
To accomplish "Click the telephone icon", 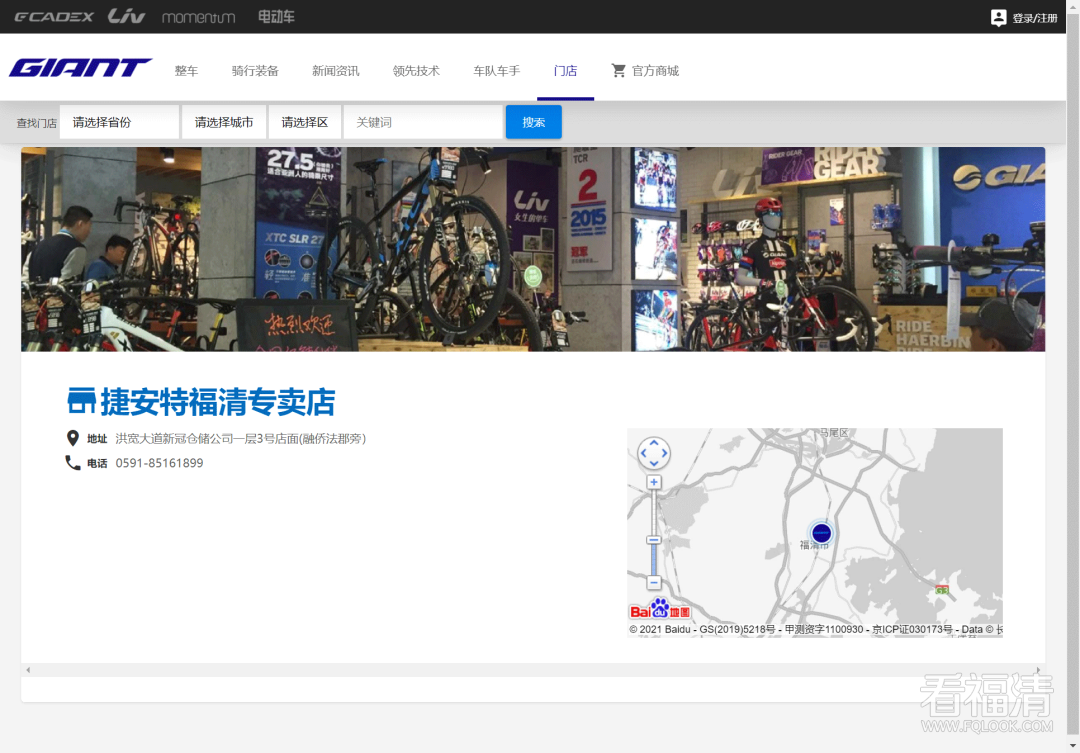I will [72, 462].
